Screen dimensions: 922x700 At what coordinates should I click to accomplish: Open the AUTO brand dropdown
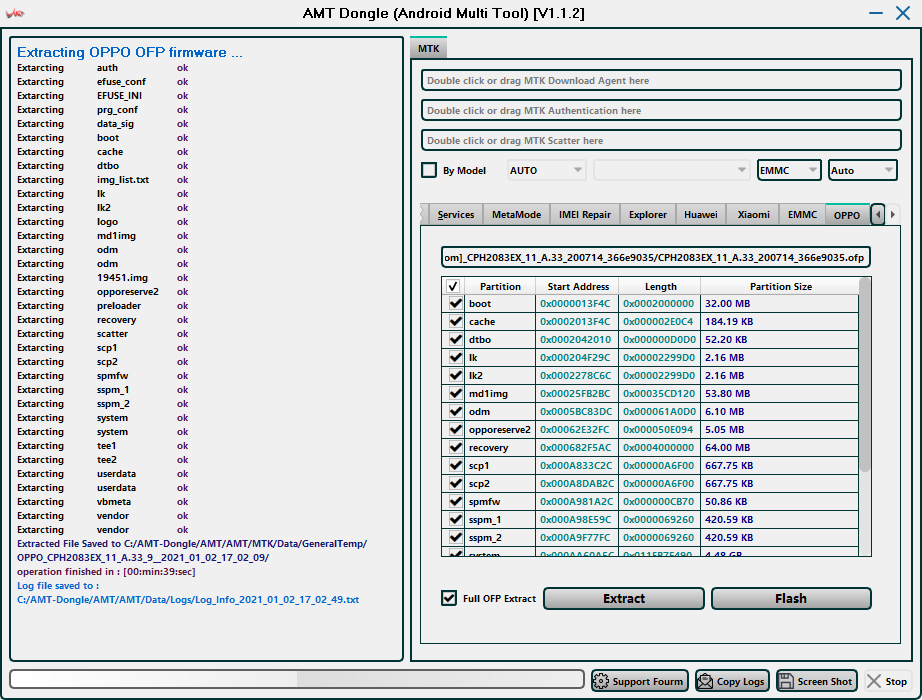(546, 170)
